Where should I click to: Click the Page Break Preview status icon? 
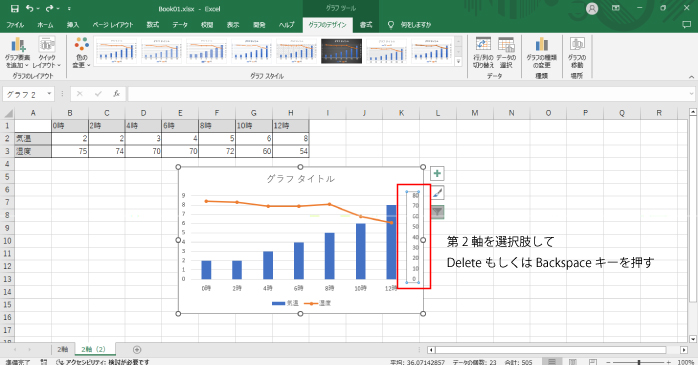coord(593,361)
